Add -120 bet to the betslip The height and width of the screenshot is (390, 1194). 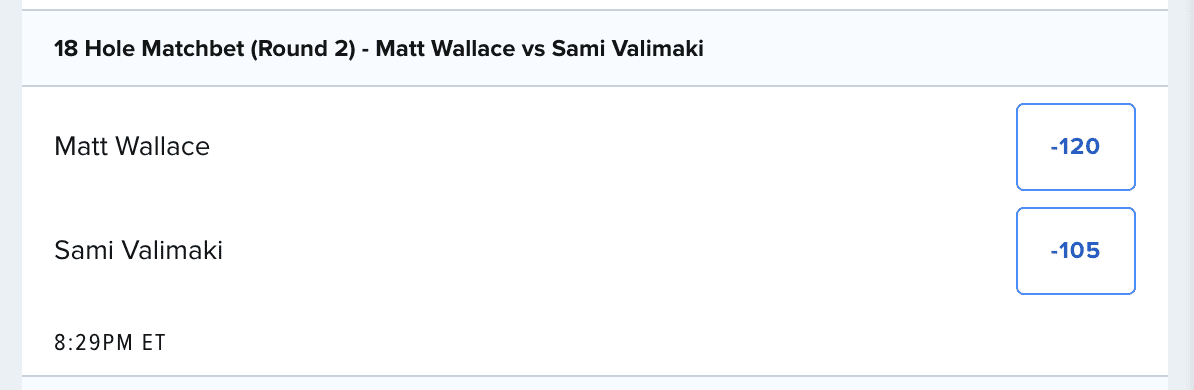point(1075,147)
